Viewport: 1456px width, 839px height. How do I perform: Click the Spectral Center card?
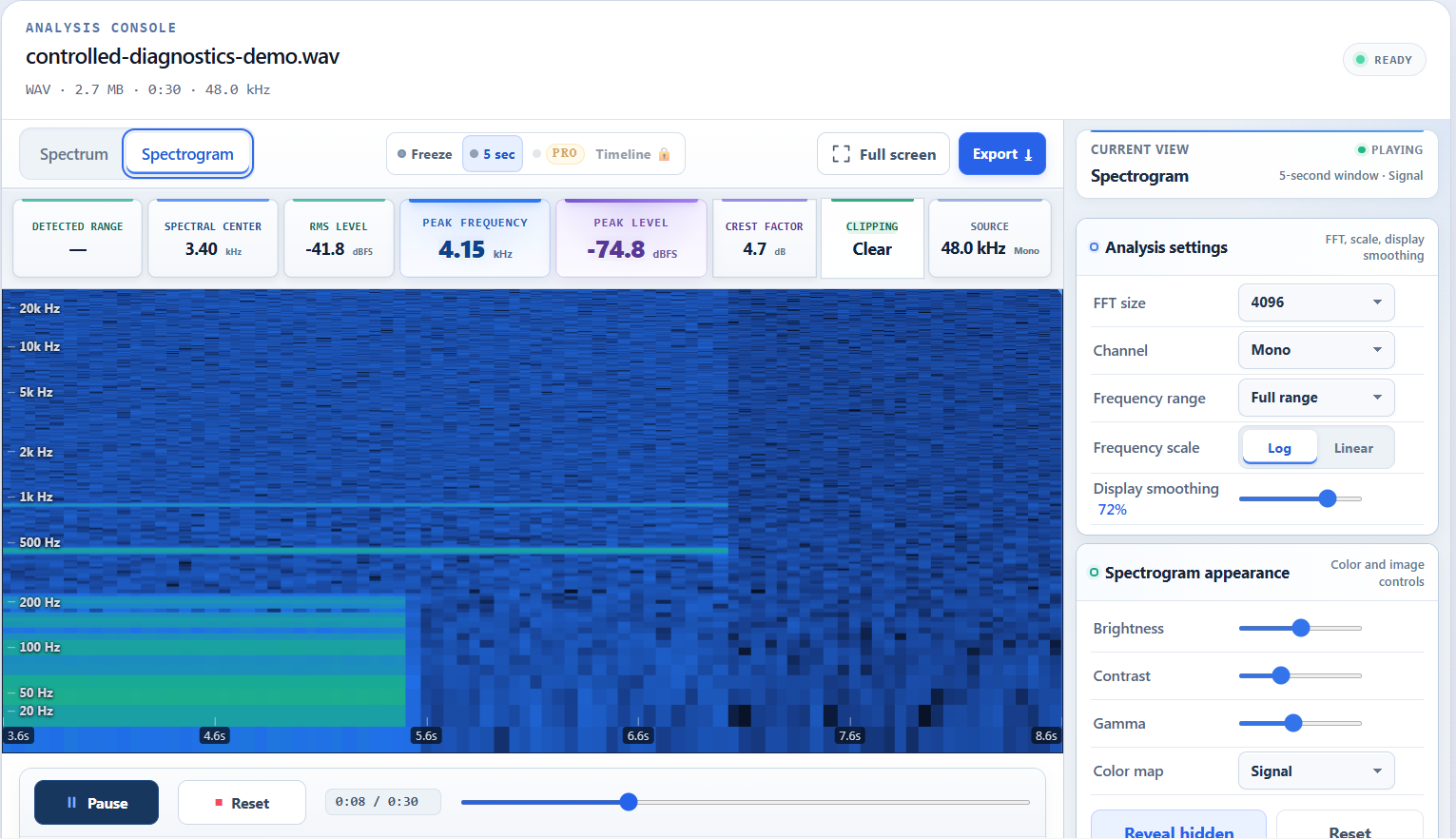click(x=213, y=239)
